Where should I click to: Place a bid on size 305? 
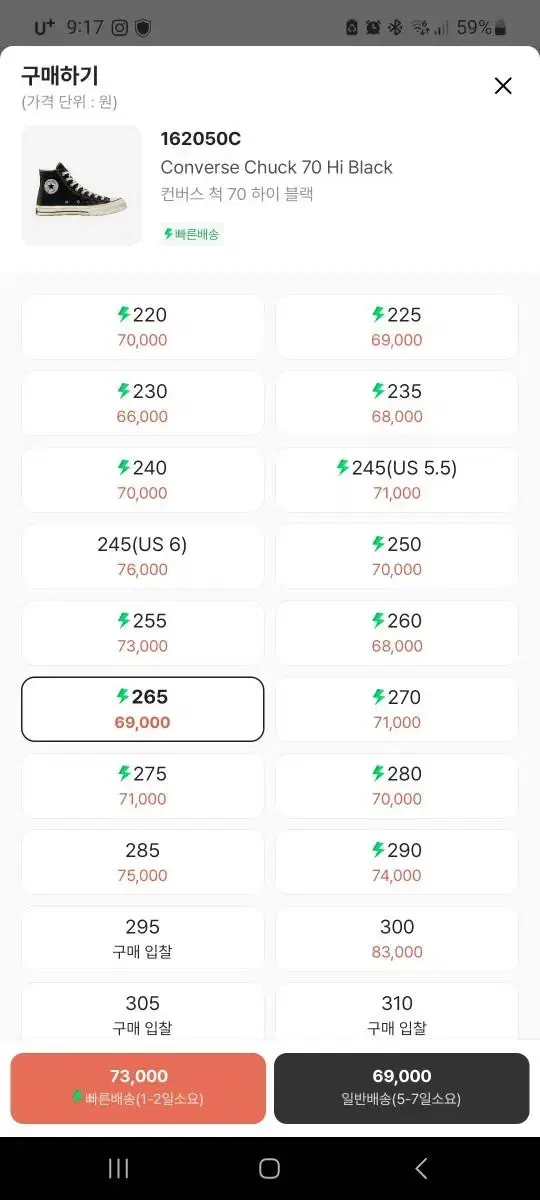point(143,1012)
